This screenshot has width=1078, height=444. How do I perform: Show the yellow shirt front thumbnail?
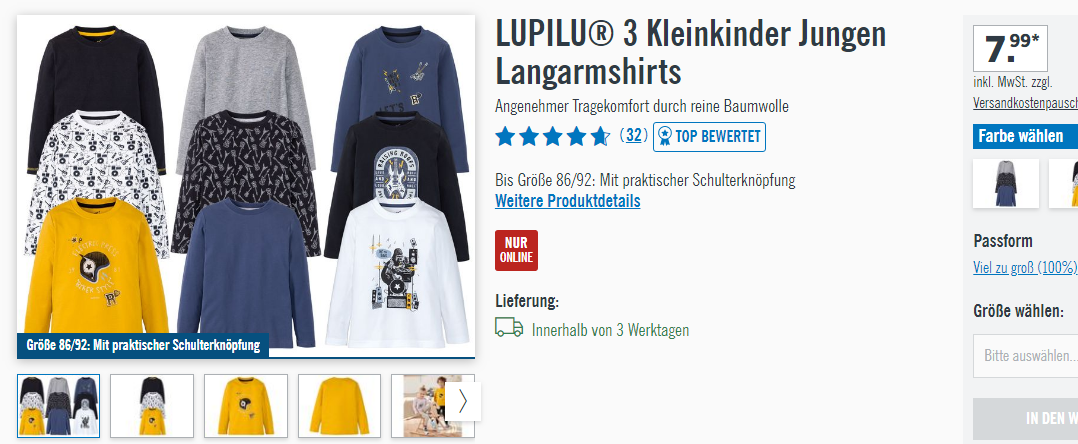tap(245, 406)
